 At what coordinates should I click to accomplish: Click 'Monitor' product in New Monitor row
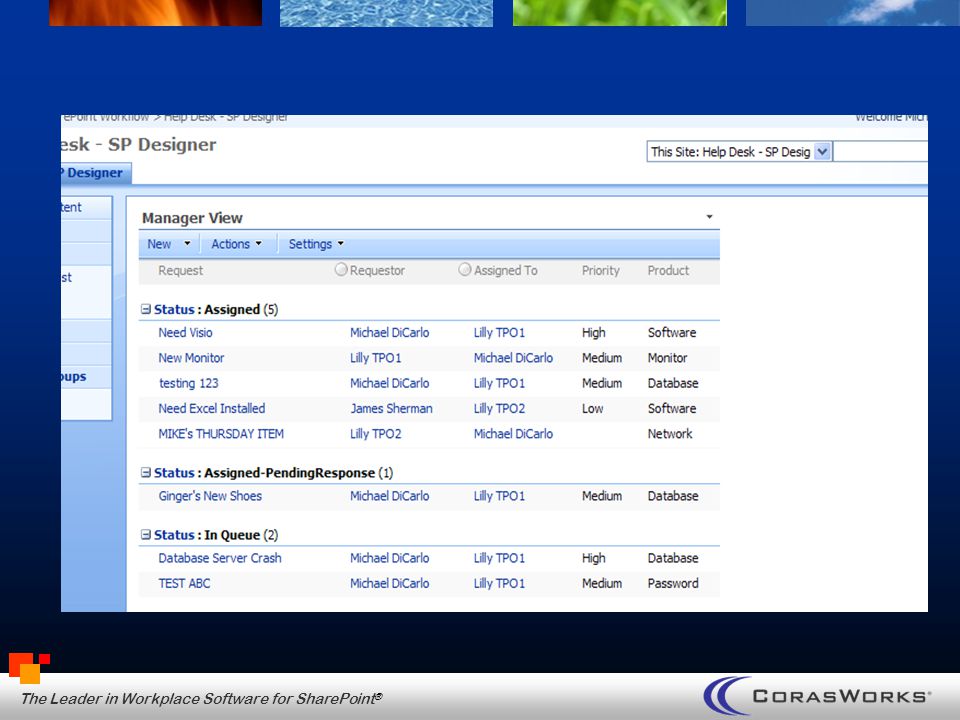click(x=667, y=358)
